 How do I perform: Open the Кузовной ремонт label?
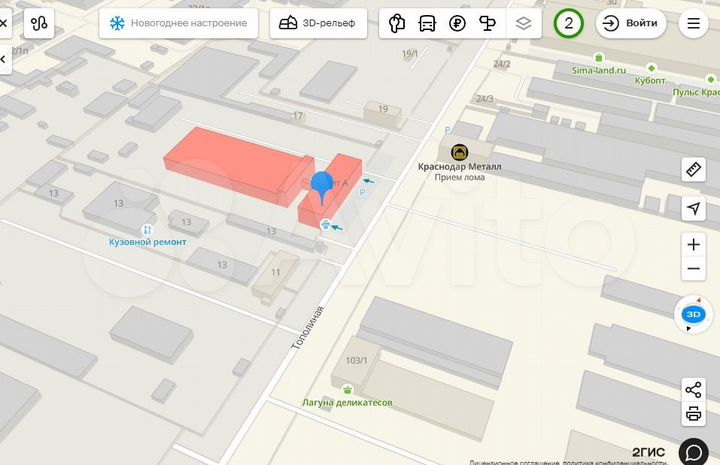[x=147, y=242]
